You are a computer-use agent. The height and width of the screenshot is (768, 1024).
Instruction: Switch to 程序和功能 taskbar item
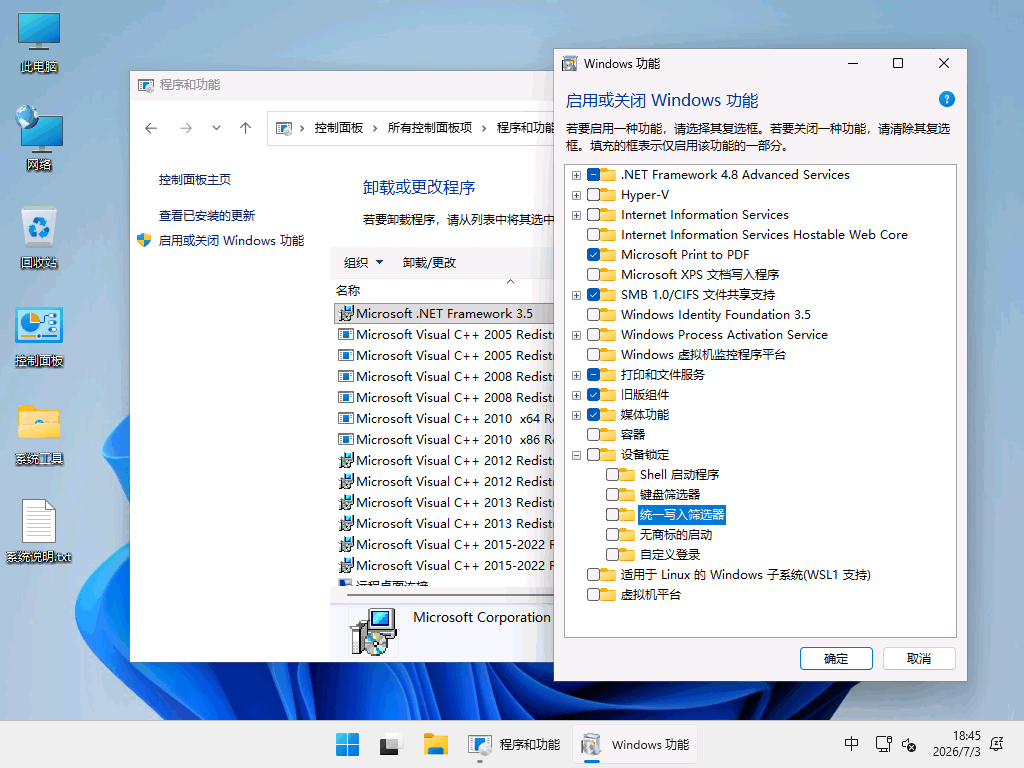514,744
